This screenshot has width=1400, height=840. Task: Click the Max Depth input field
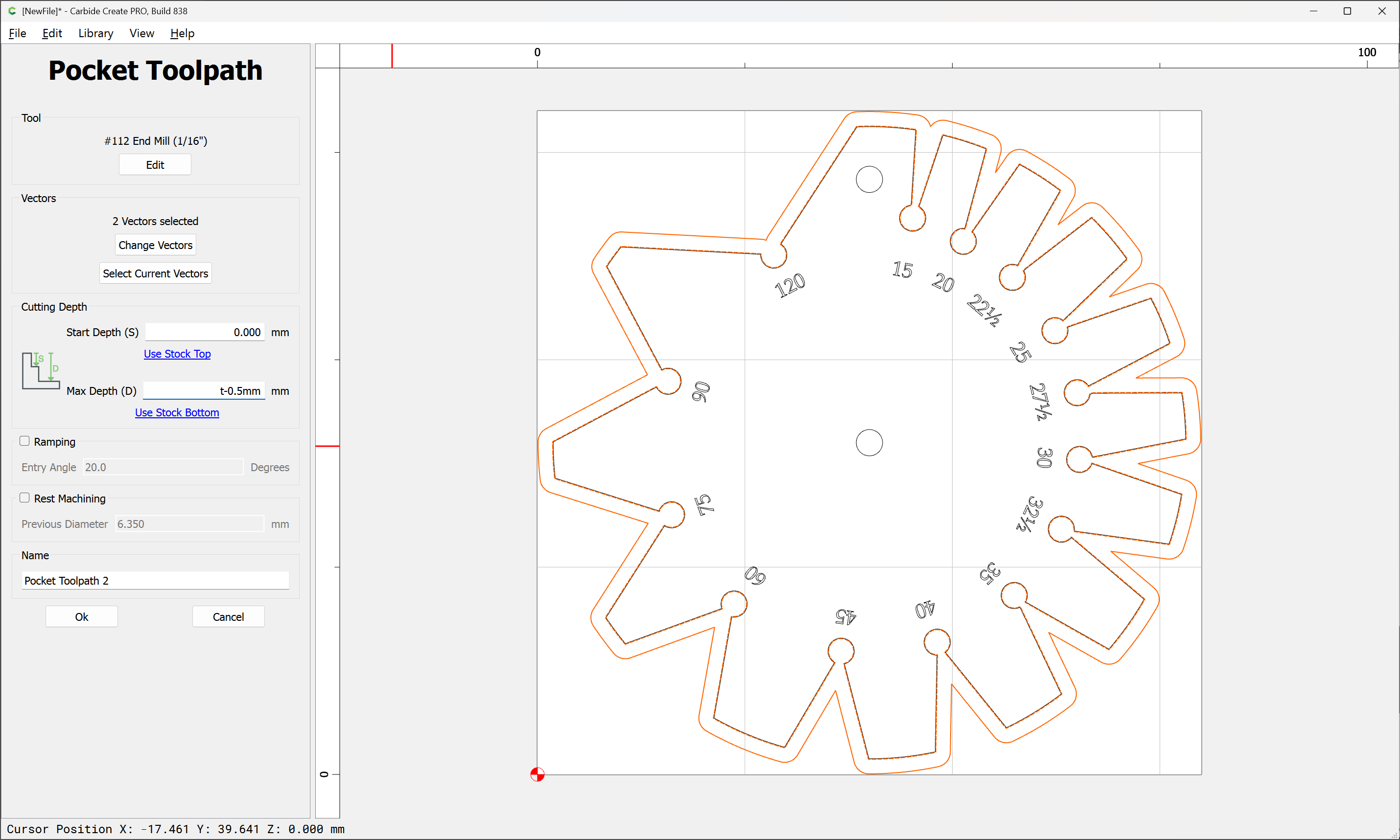pyautogui.click(x=204, y=390)
